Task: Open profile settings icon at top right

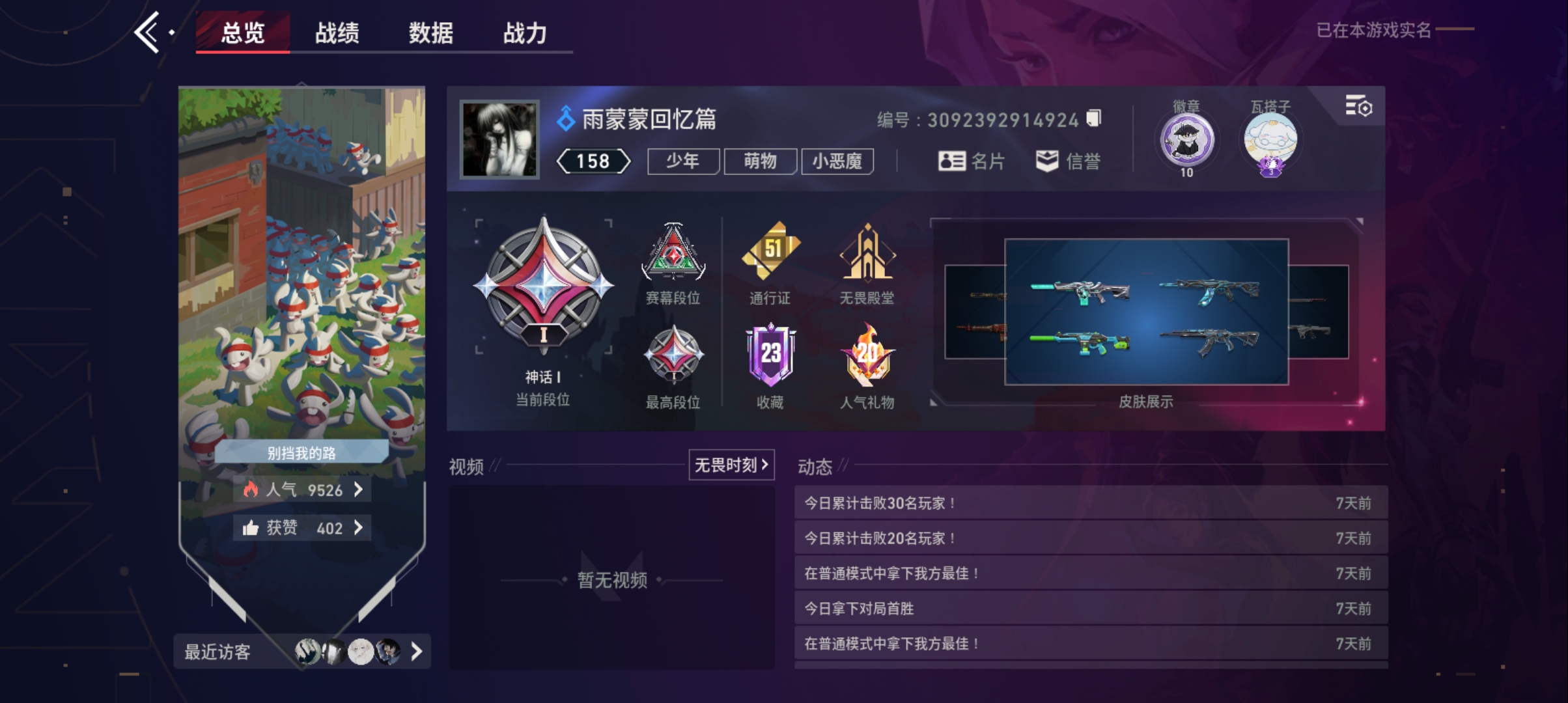Action: click(1358, 106)
